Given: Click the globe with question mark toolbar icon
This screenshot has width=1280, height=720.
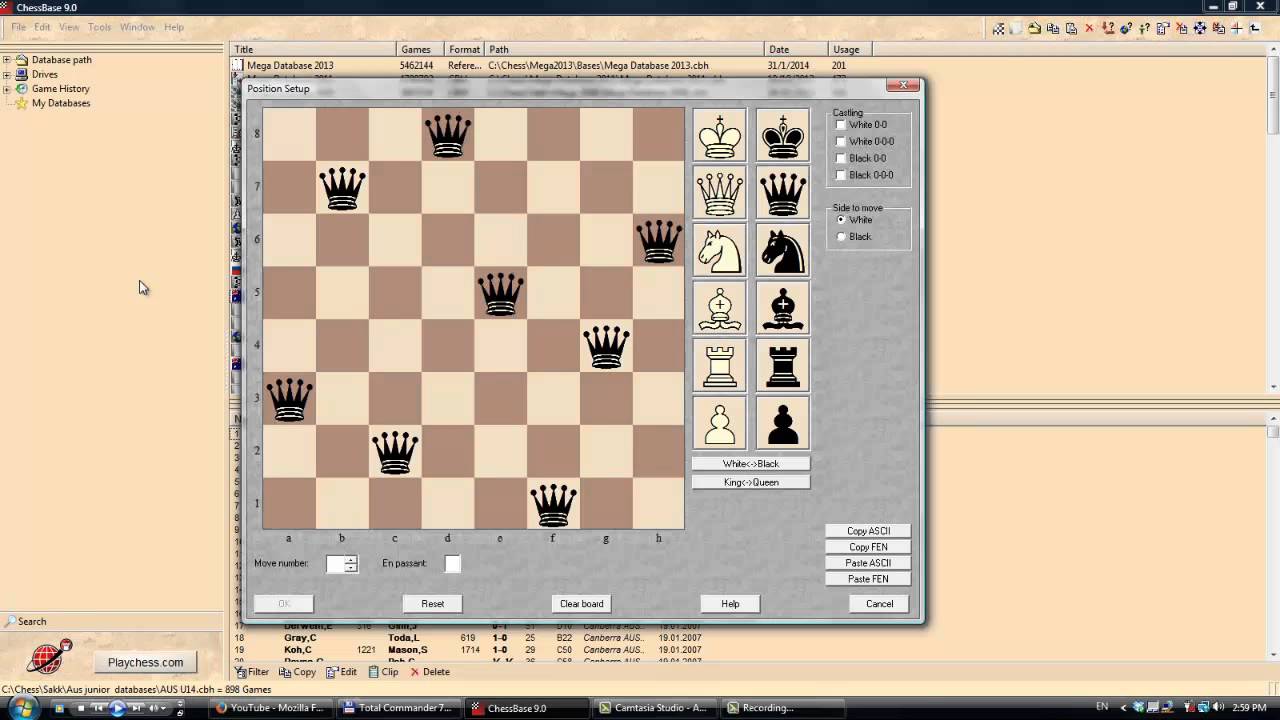Looking at the screenshot, I should pos(1126,28).
